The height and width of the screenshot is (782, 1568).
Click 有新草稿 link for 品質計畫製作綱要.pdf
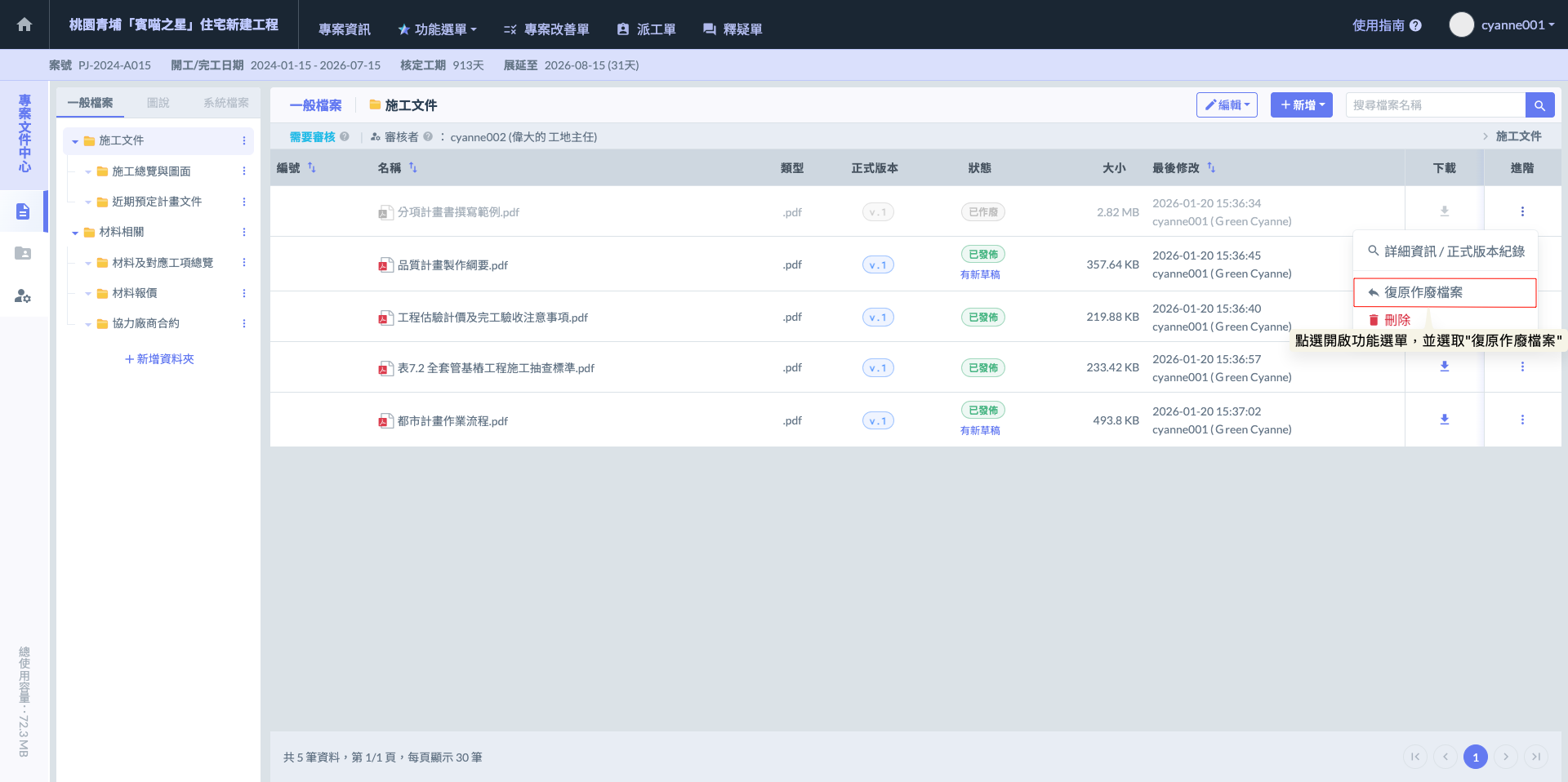[x=980, y=275]
